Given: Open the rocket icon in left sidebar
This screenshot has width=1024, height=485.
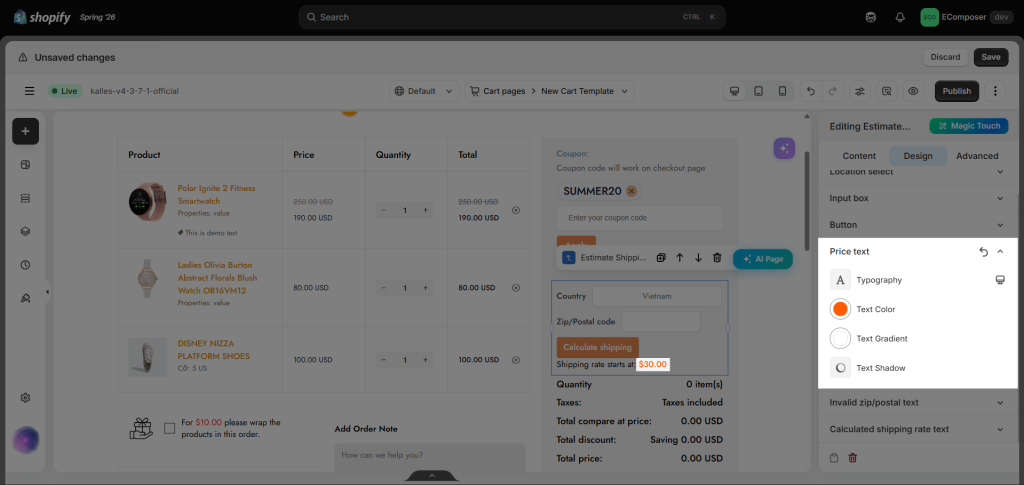Looking at the screenshot, I should pyautogui.click(x=25, y=298).
